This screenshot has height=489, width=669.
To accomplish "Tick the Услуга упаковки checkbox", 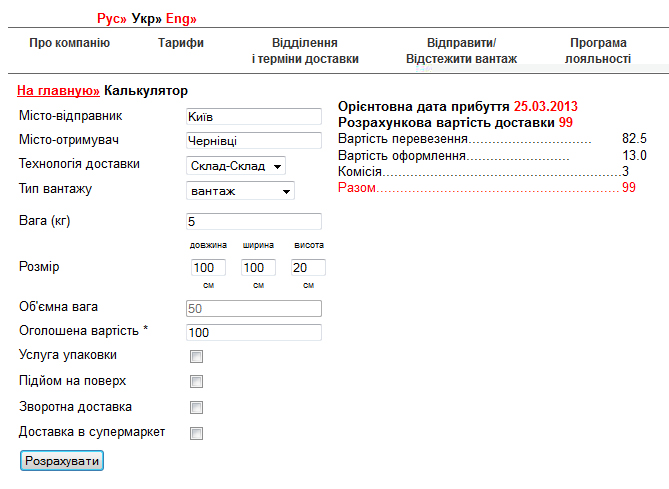I will [197, 356].
